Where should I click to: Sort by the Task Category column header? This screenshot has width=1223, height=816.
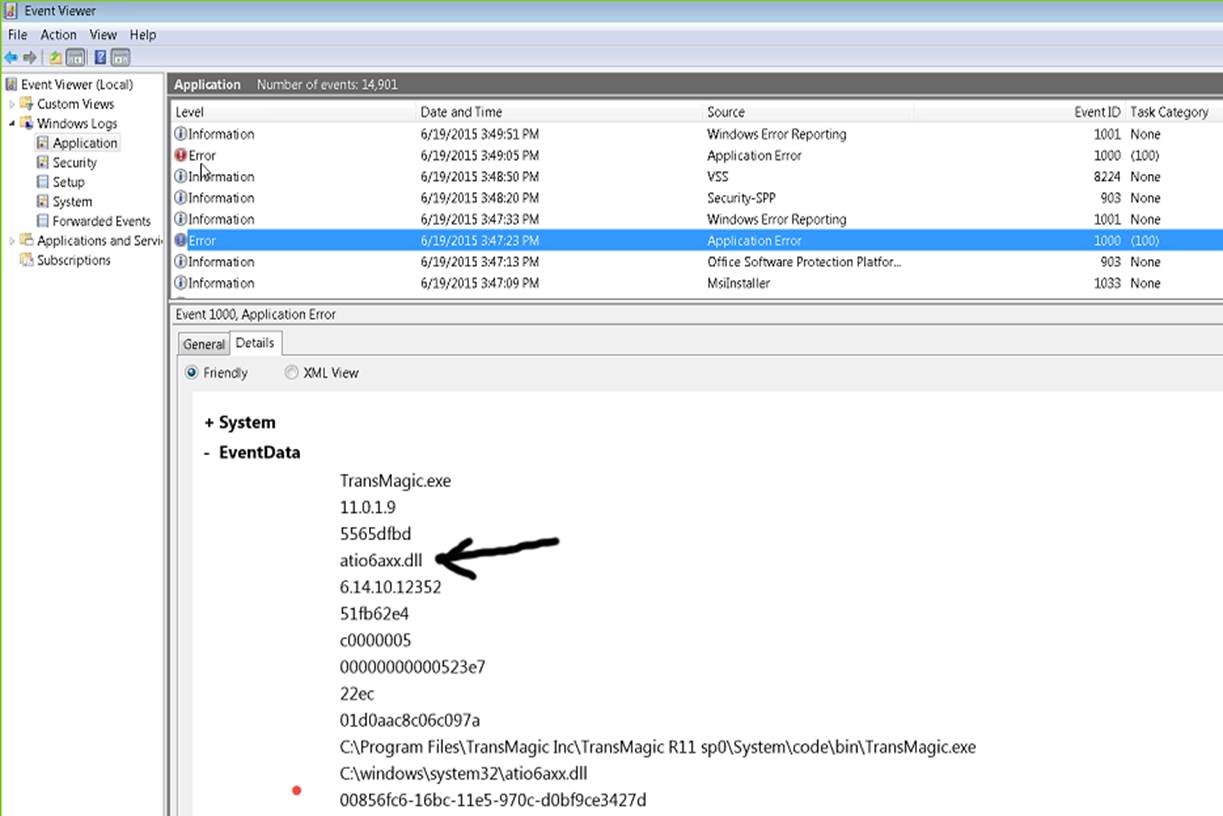click(x=1174, y=112)
